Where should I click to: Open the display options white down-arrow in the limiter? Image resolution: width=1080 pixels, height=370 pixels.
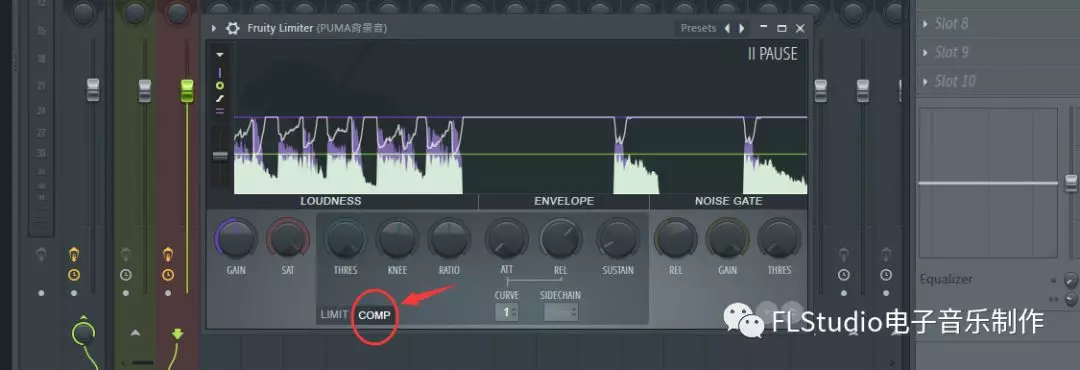click(220, 54)
